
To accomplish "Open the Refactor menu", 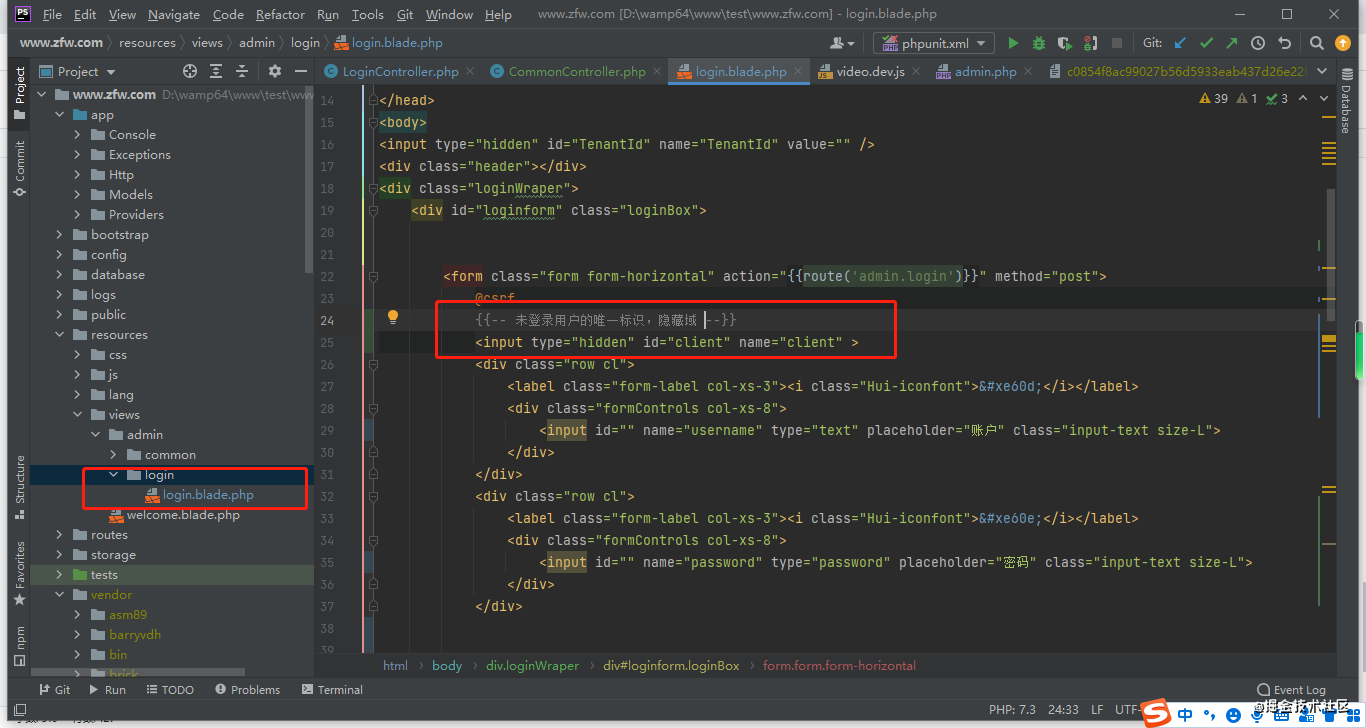I will pyautogui.click(x=280, y=14).
